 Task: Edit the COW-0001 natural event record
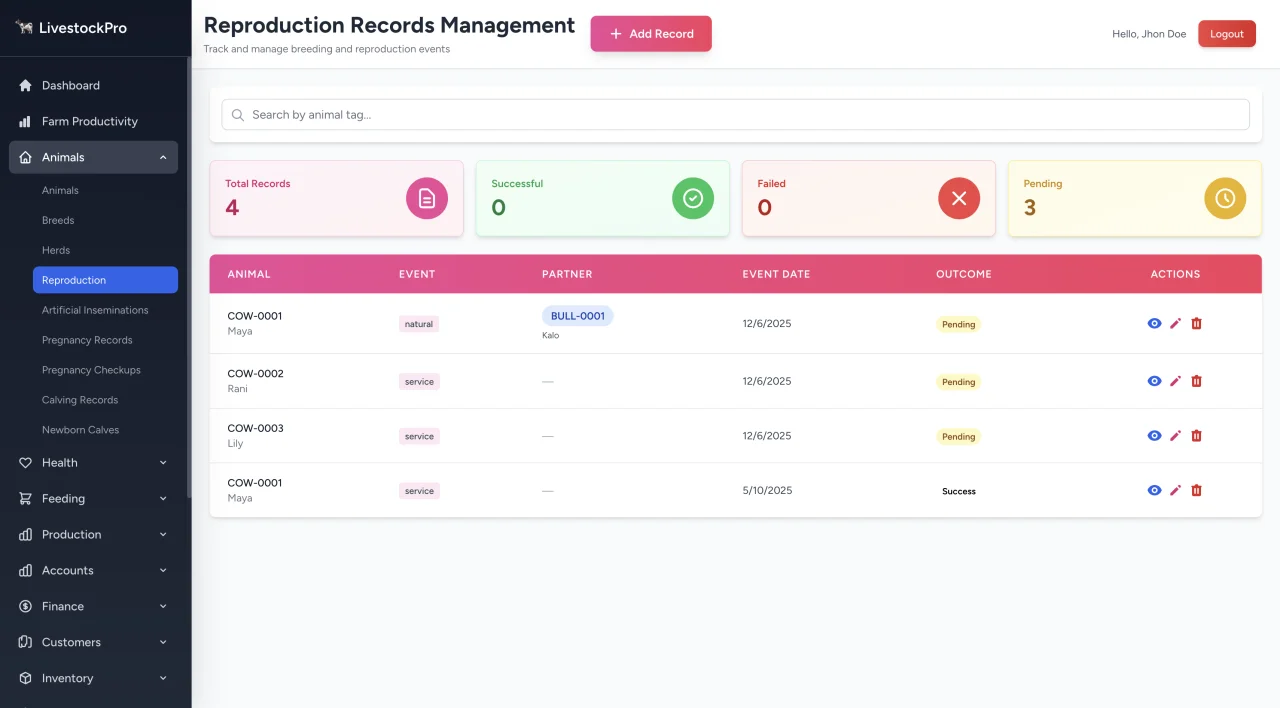[1176, 324]
